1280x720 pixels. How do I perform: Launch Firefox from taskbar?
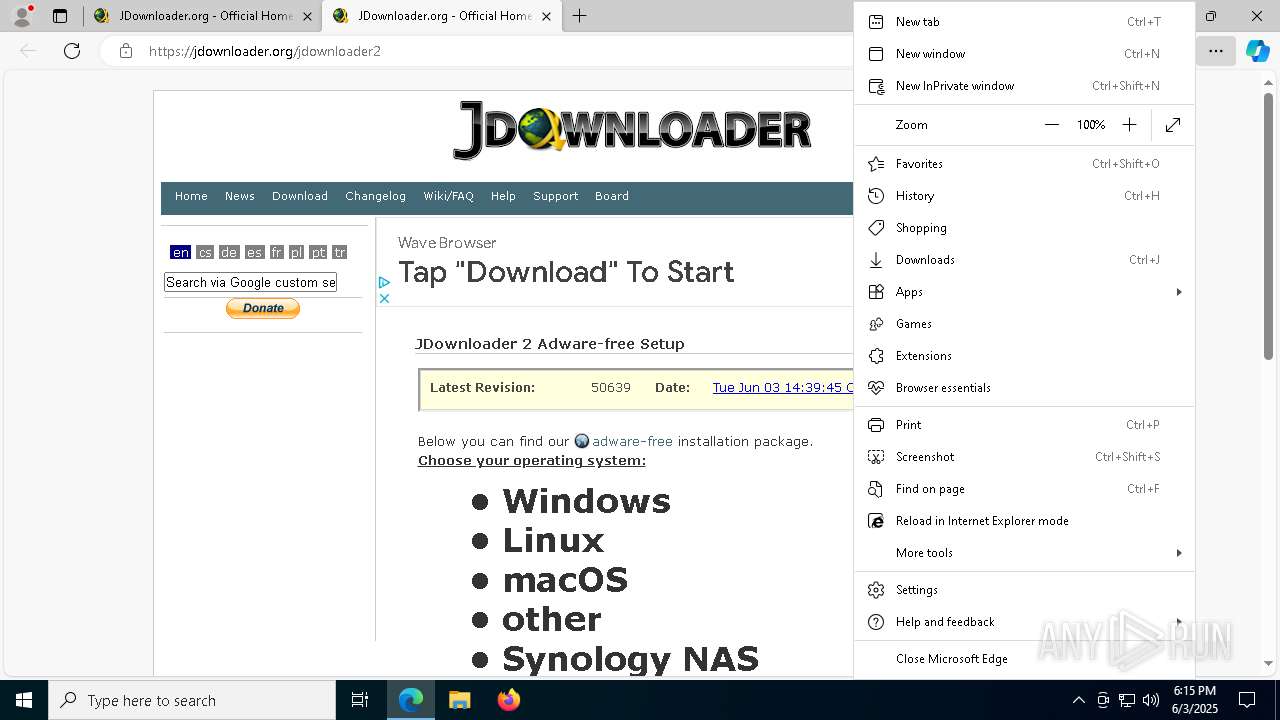coord(508,700)
